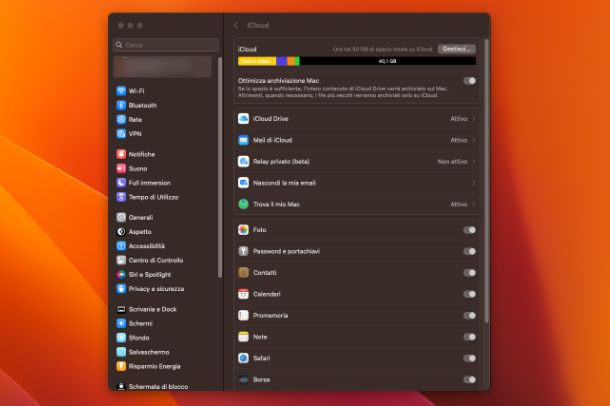The height and width of the screenshot is (406, 610).
Task: Click the purple storage bar segment
Action: 282,61
